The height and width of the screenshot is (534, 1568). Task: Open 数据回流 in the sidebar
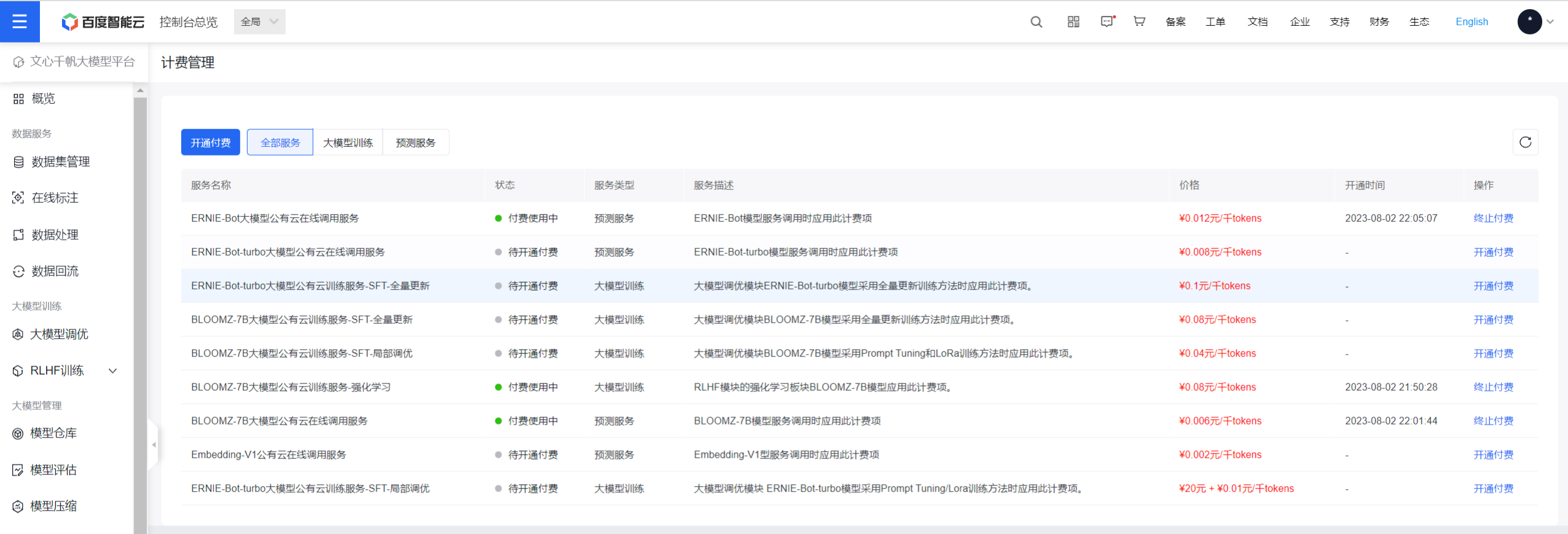(x=46, y=271)
